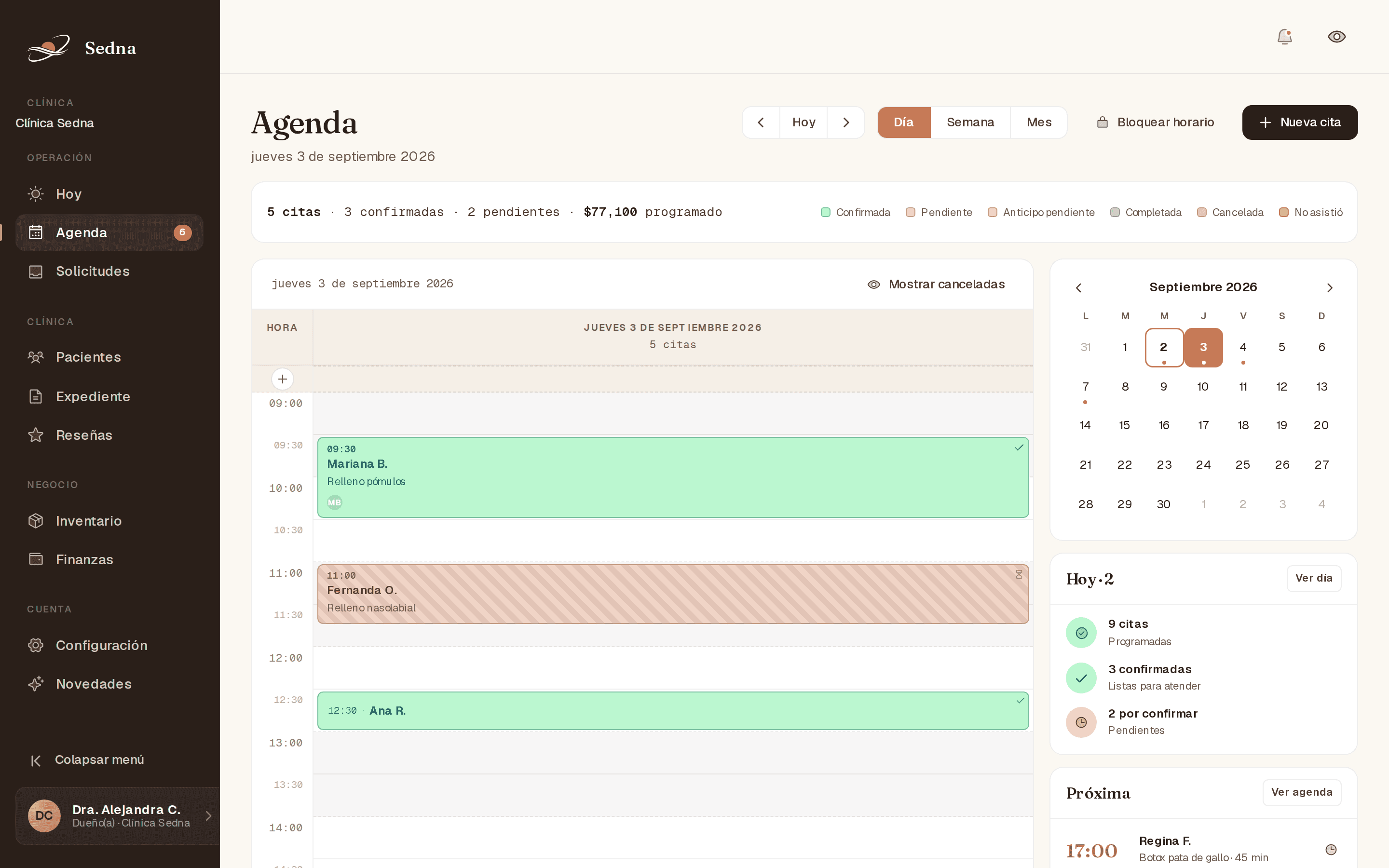Click the No asistió legend swatch
Screen dimensions: 1389x868
(1283, 212)
